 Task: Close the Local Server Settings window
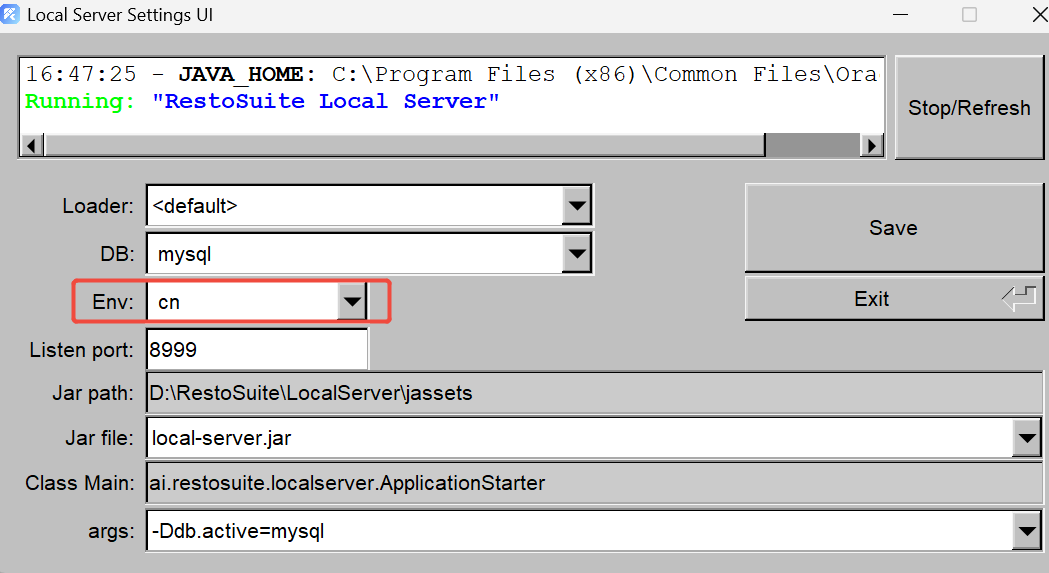tap(1039, 15)
